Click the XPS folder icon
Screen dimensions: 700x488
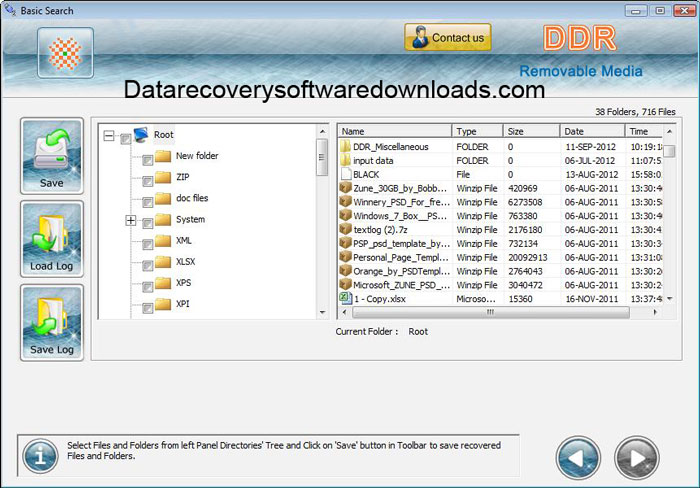pos(163,283)
